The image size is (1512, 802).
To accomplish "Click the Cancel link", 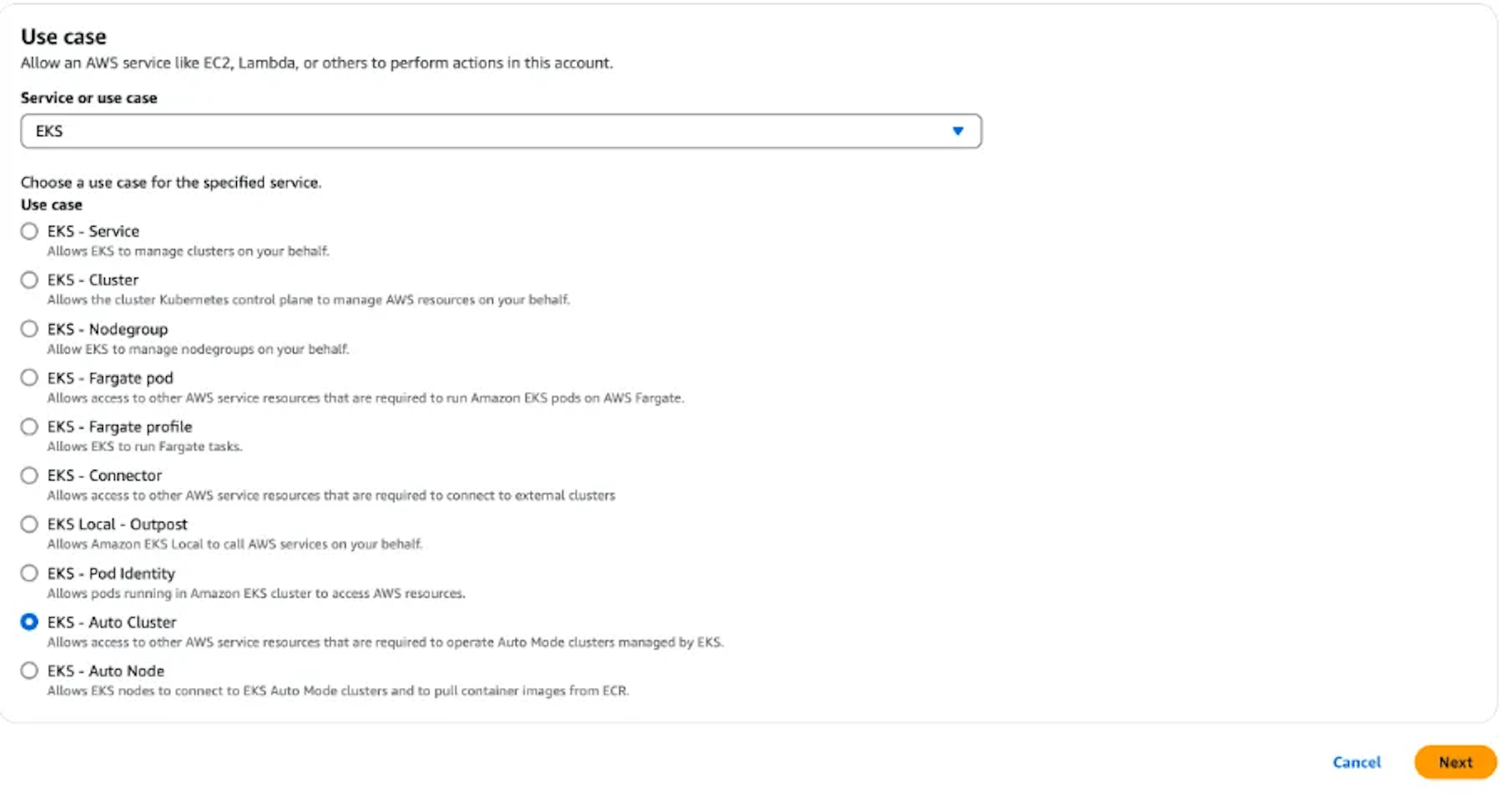I will (x=1357, y=762).
